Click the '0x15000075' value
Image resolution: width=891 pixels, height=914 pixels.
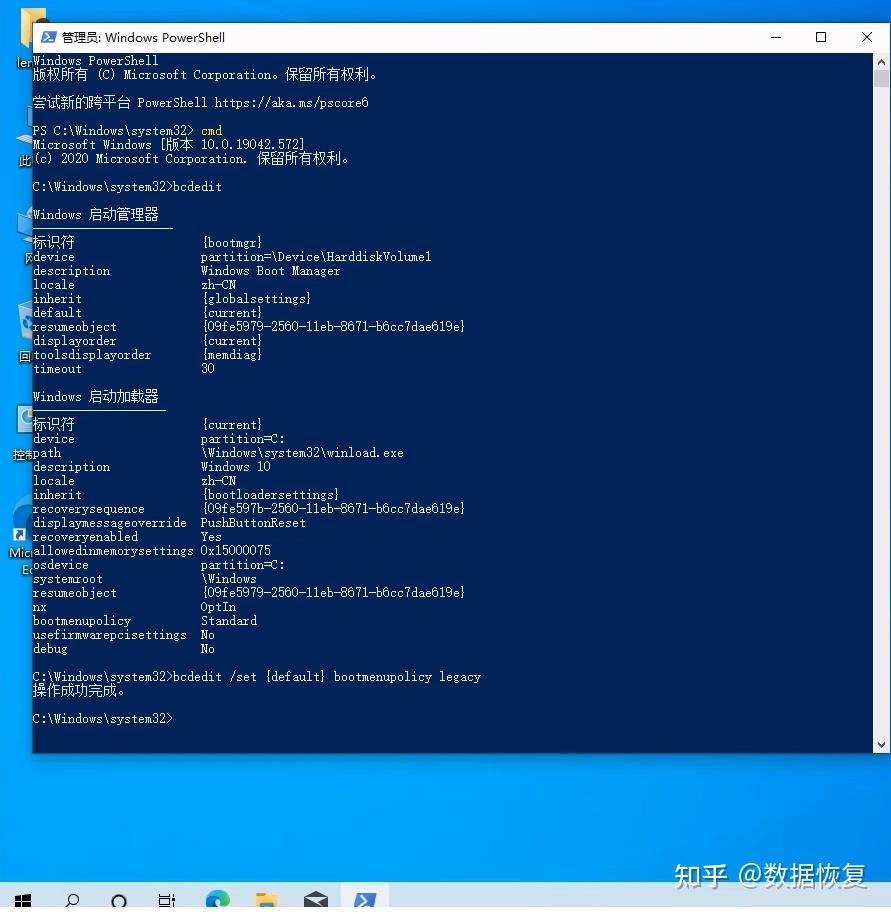tap(235, 551)
